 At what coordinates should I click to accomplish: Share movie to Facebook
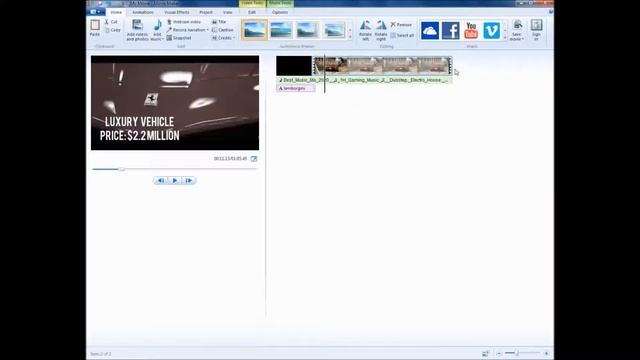click(x=451, y=31)
